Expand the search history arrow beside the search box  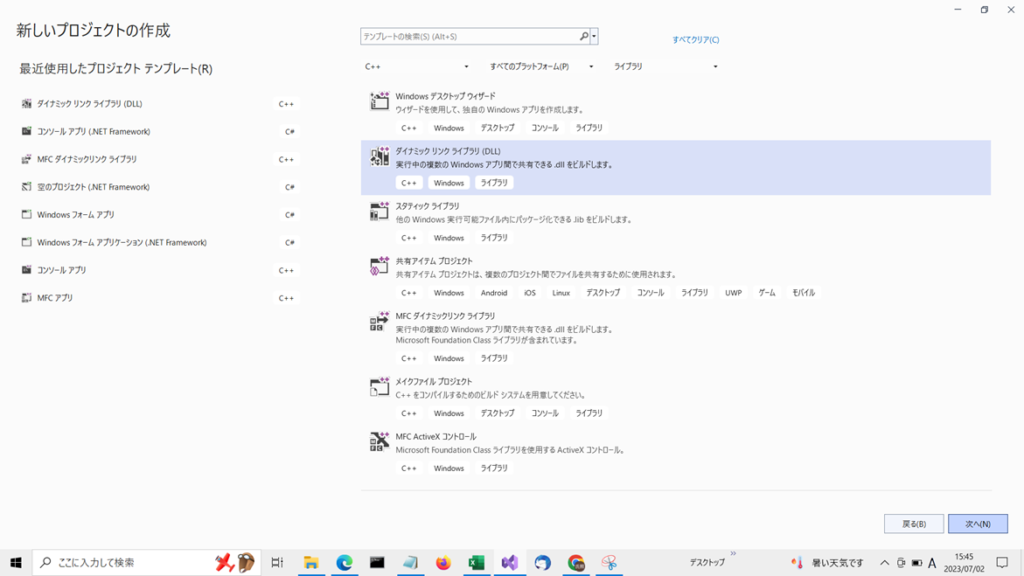(595, 37)
